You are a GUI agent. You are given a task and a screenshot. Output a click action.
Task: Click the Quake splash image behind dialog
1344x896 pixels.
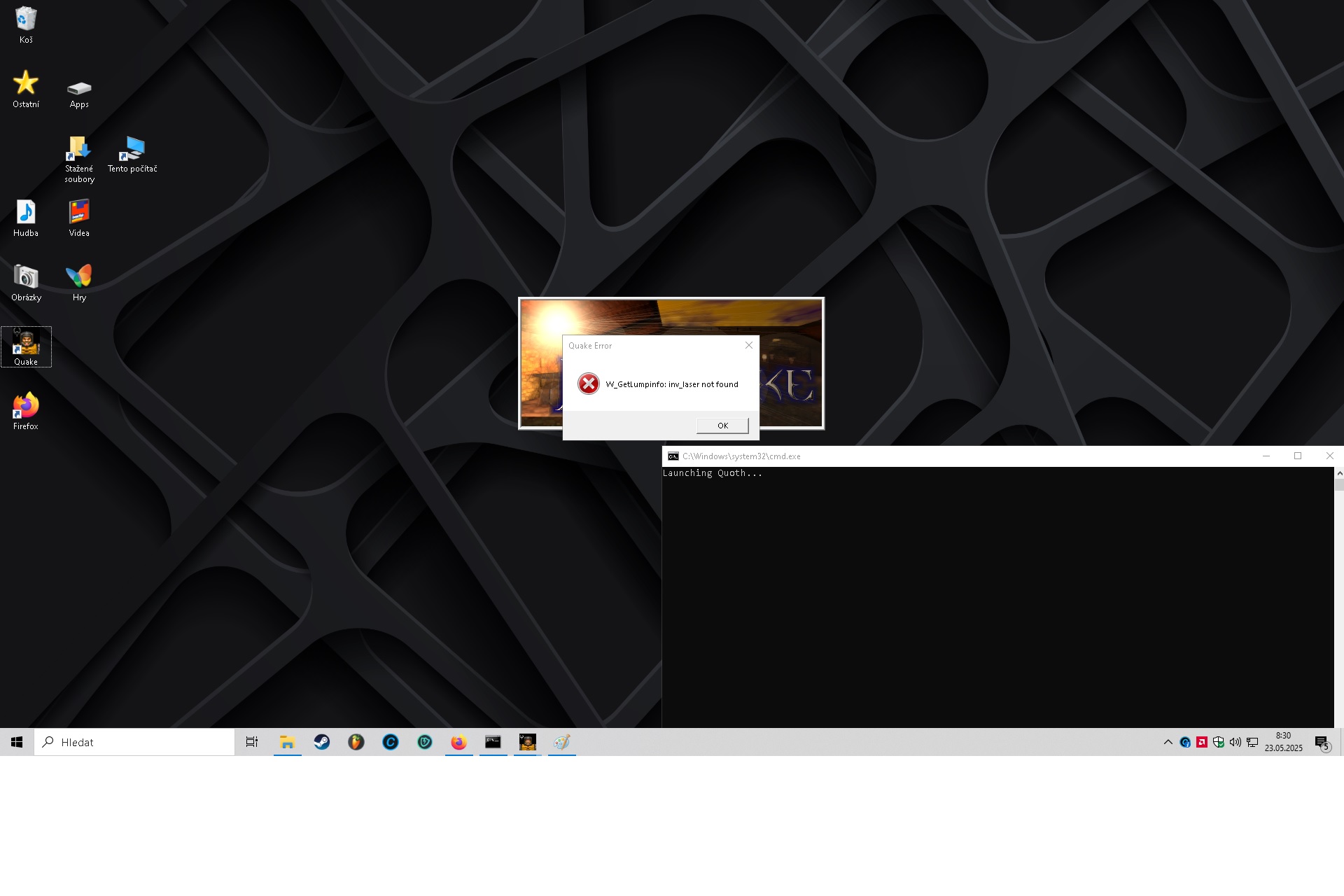tap(671, 316)
